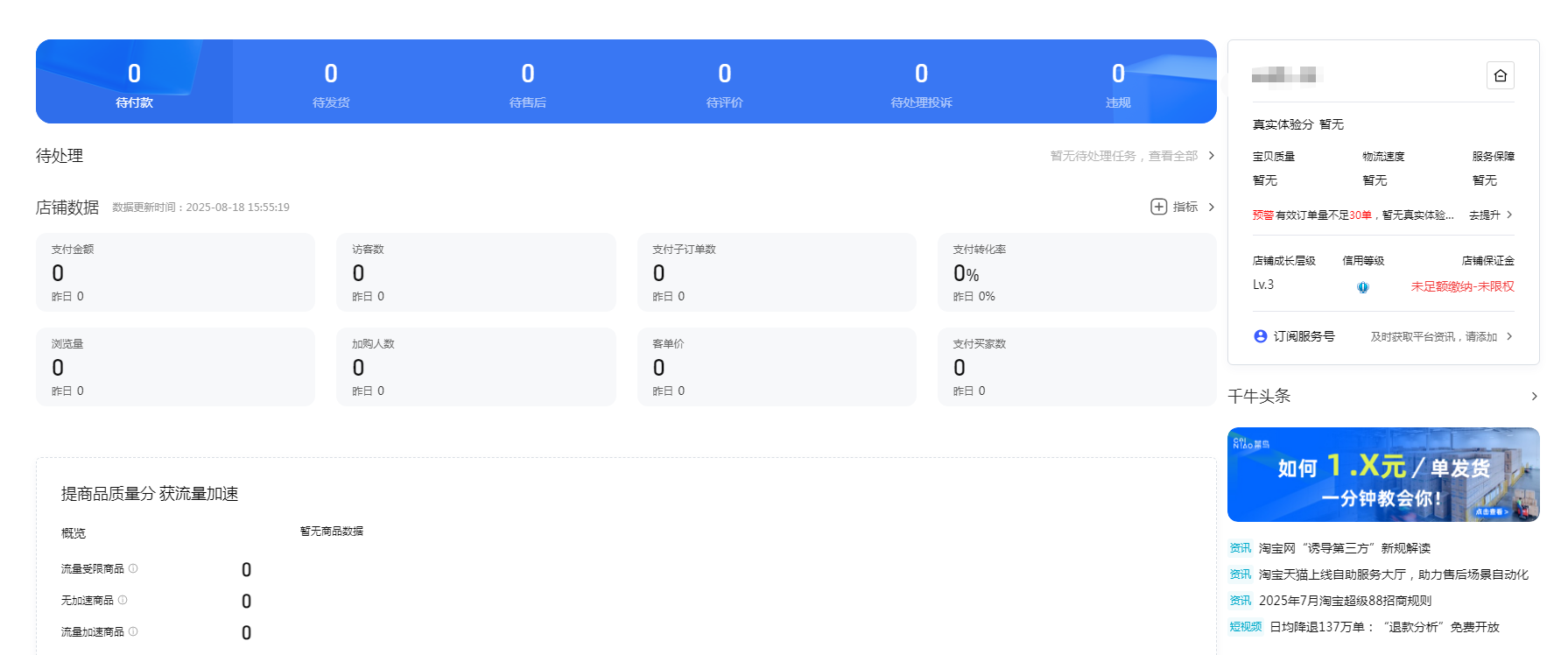Click the 无加速商品 label
Screen dimensions: 1568x655
pos(87,601)
